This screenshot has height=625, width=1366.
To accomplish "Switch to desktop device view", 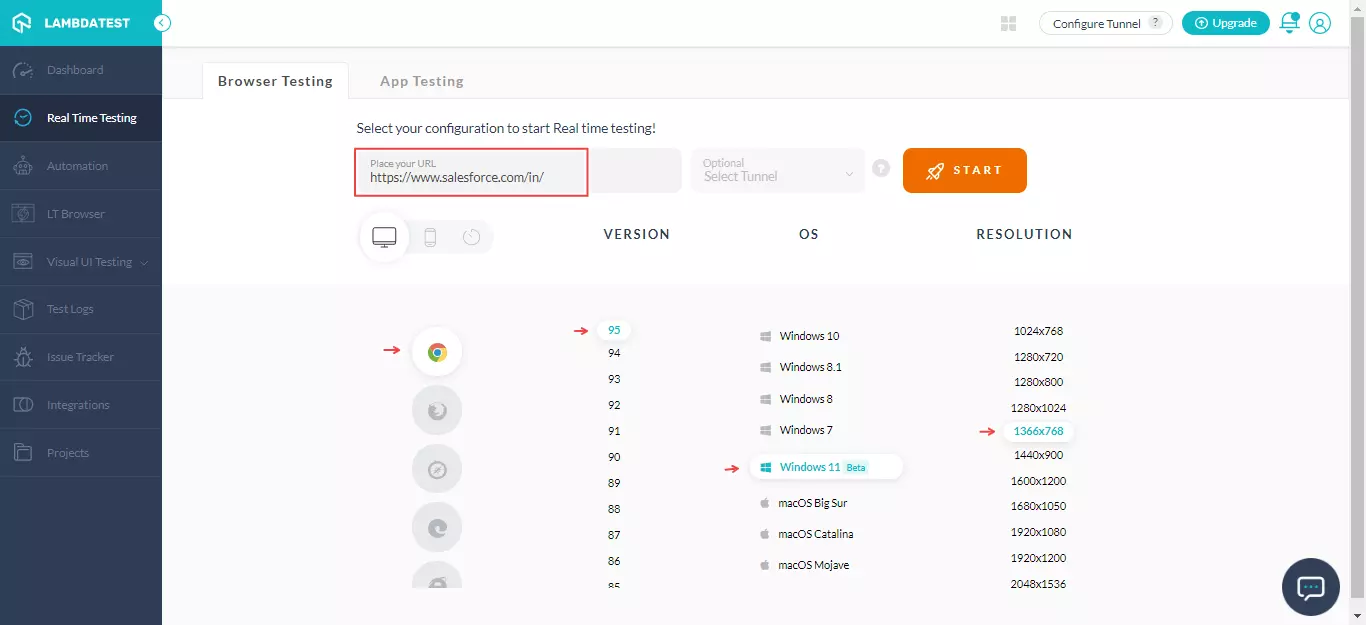I will [x=384, y=237].
